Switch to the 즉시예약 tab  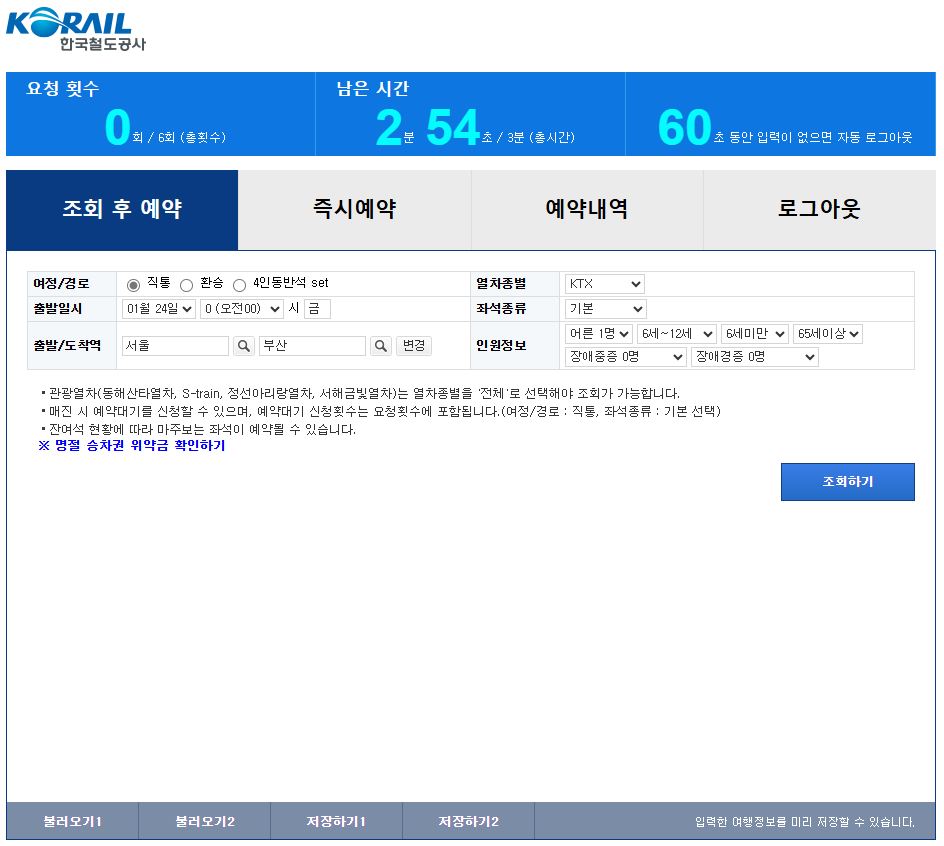tap(354, 209)
